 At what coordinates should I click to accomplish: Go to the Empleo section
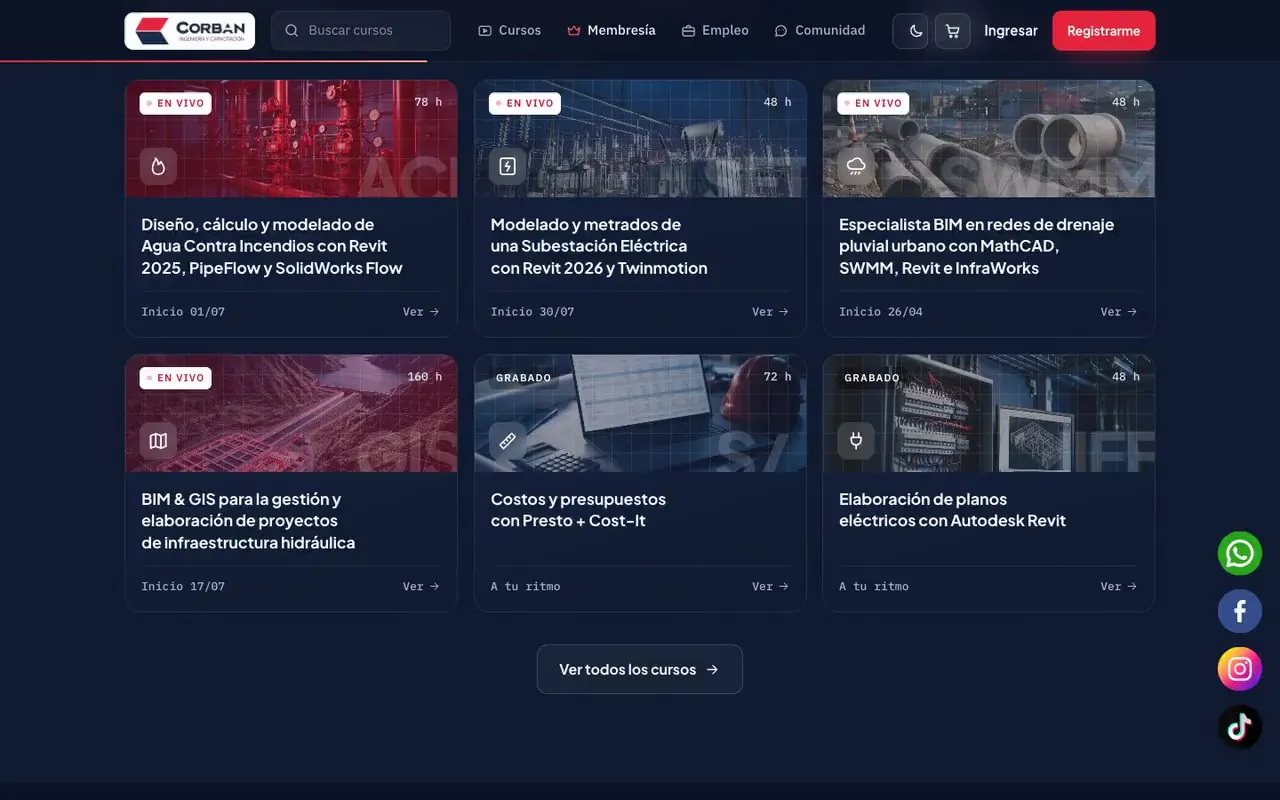pyautogui.click(x=715, y=31)
